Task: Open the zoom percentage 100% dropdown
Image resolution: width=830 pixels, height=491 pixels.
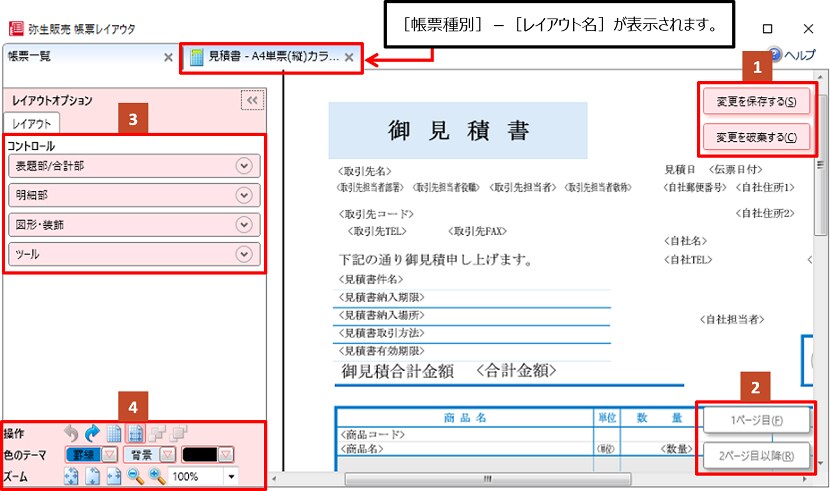Action: 232,476
